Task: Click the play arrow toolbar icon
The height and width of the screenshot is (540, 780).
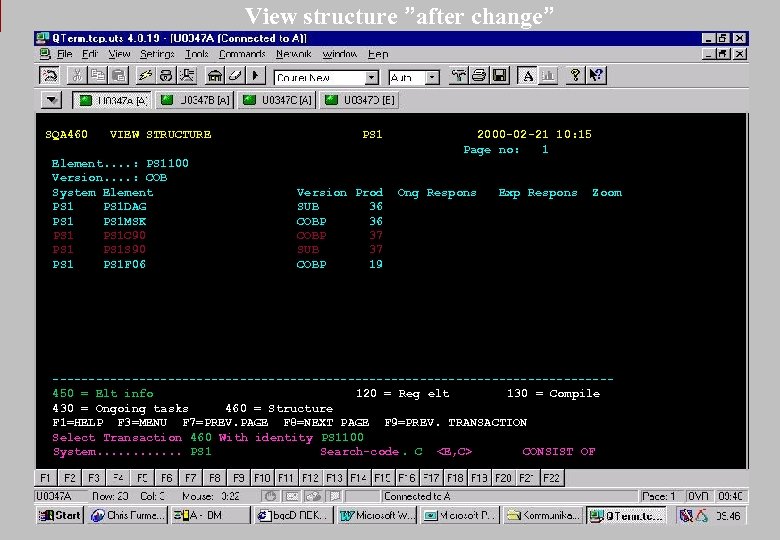Action: click(x=256, y=76)
